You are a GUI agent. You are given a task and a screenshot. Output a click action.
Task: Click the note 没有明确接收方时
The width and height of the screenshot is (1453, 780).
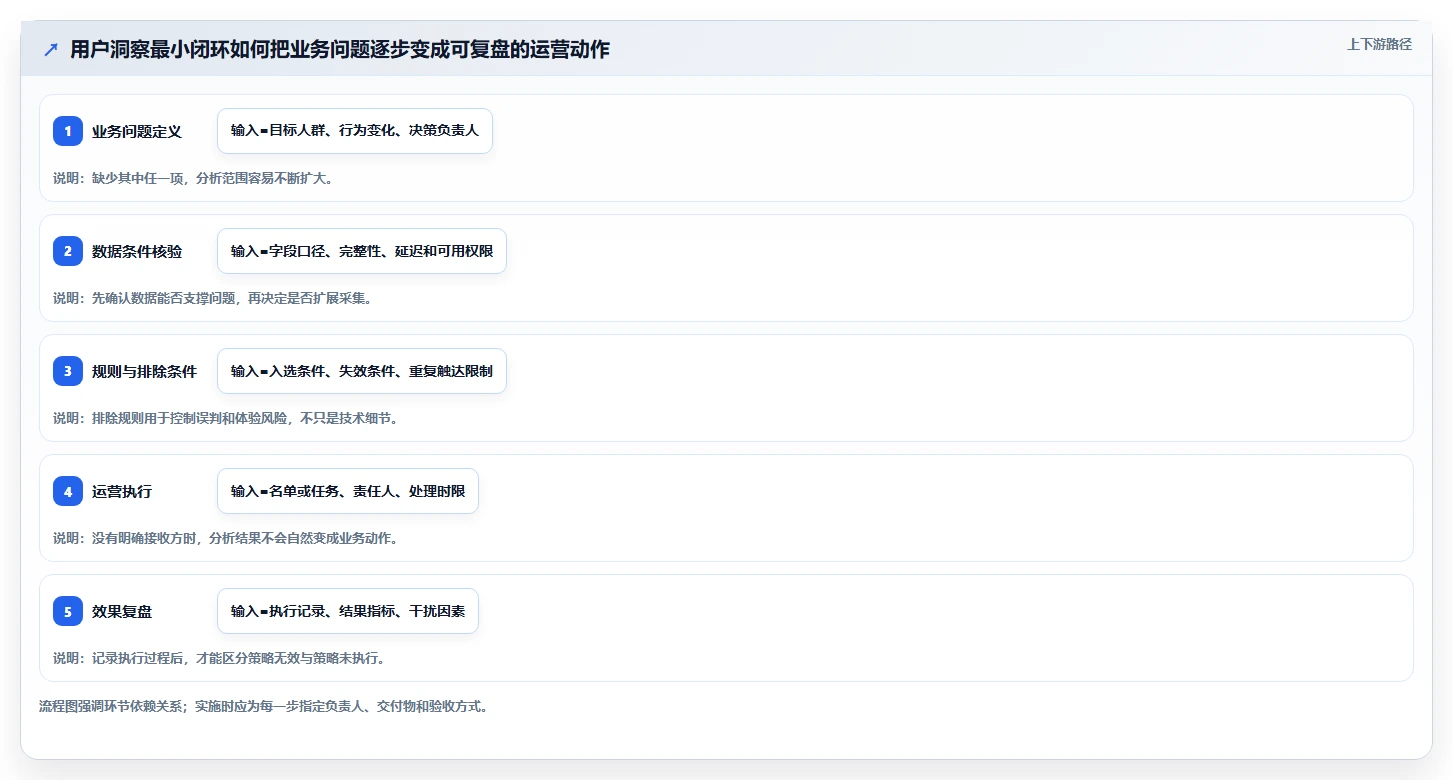point(227,538)
